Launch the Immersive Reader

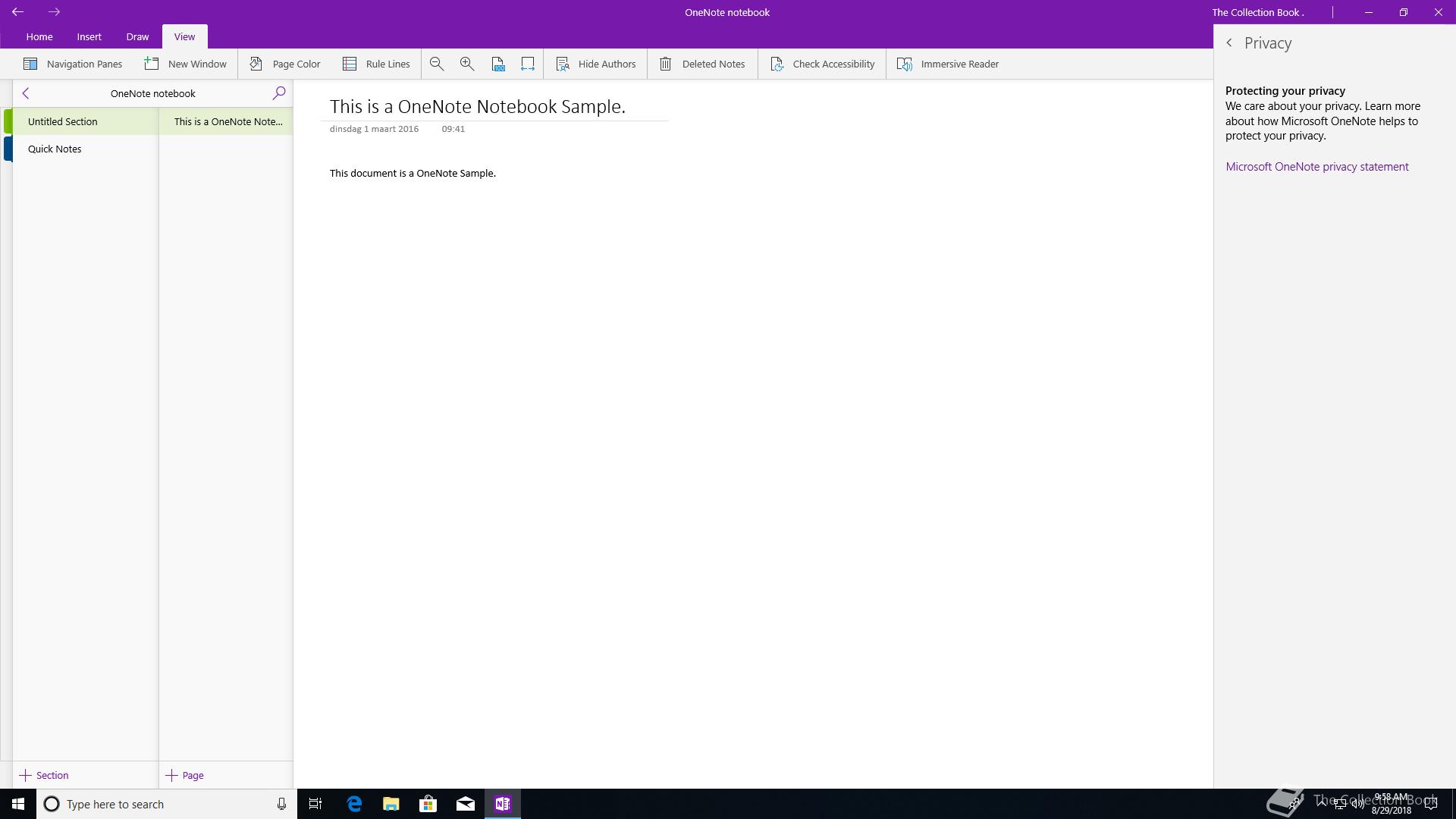click(948, 64)
